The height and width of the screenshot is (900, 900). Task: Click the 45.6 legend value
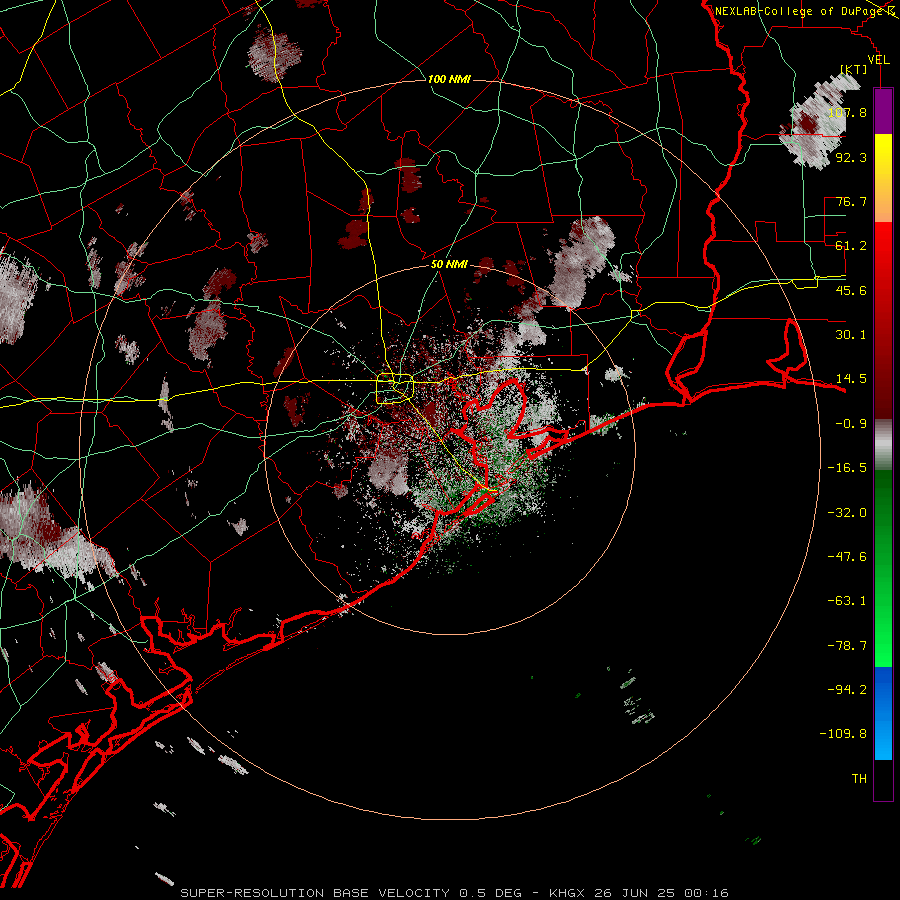tap(851, 290)
